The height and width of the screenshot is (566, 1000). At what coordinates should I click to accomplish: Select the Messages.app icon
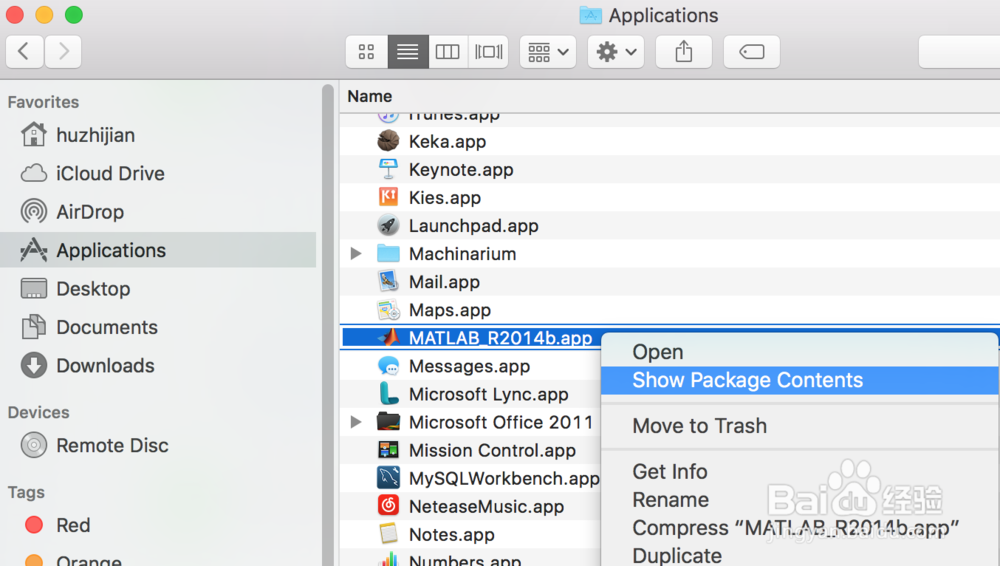tap(388, 366)
